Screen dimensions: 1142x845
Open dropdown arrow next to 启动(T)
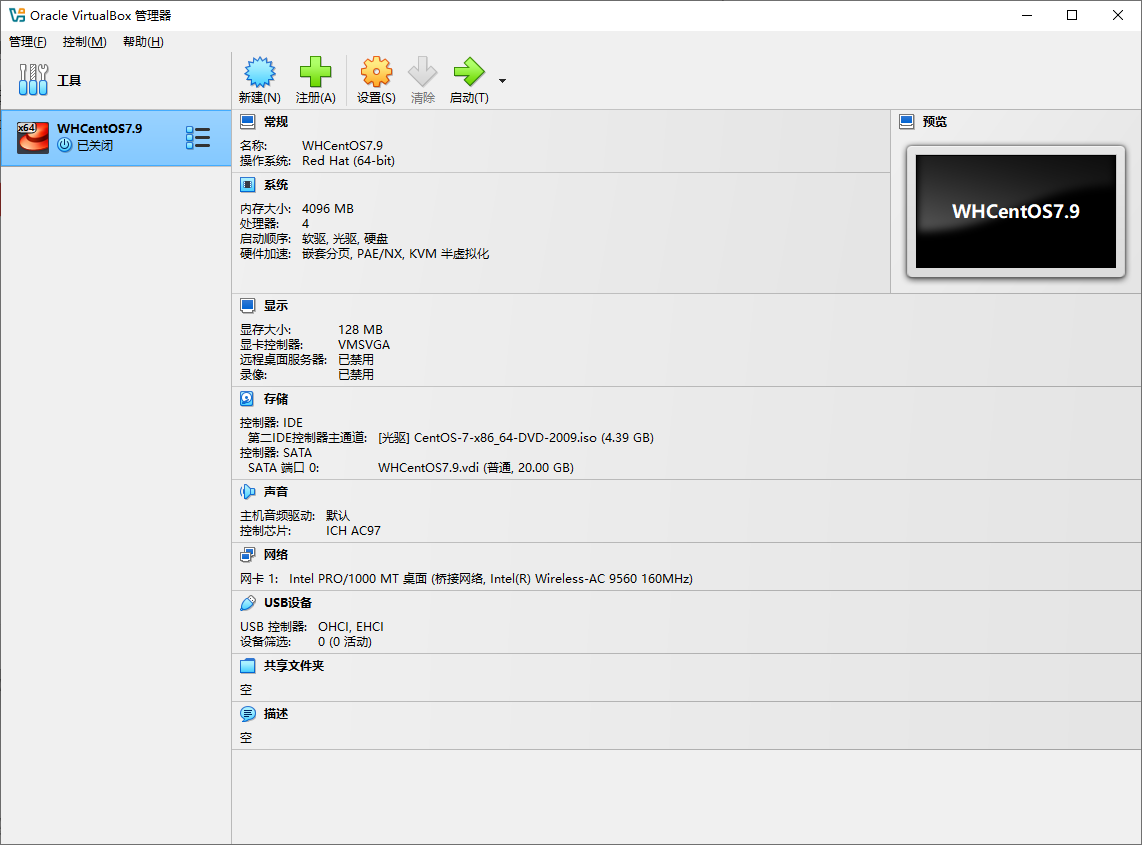tap(502, 81)
